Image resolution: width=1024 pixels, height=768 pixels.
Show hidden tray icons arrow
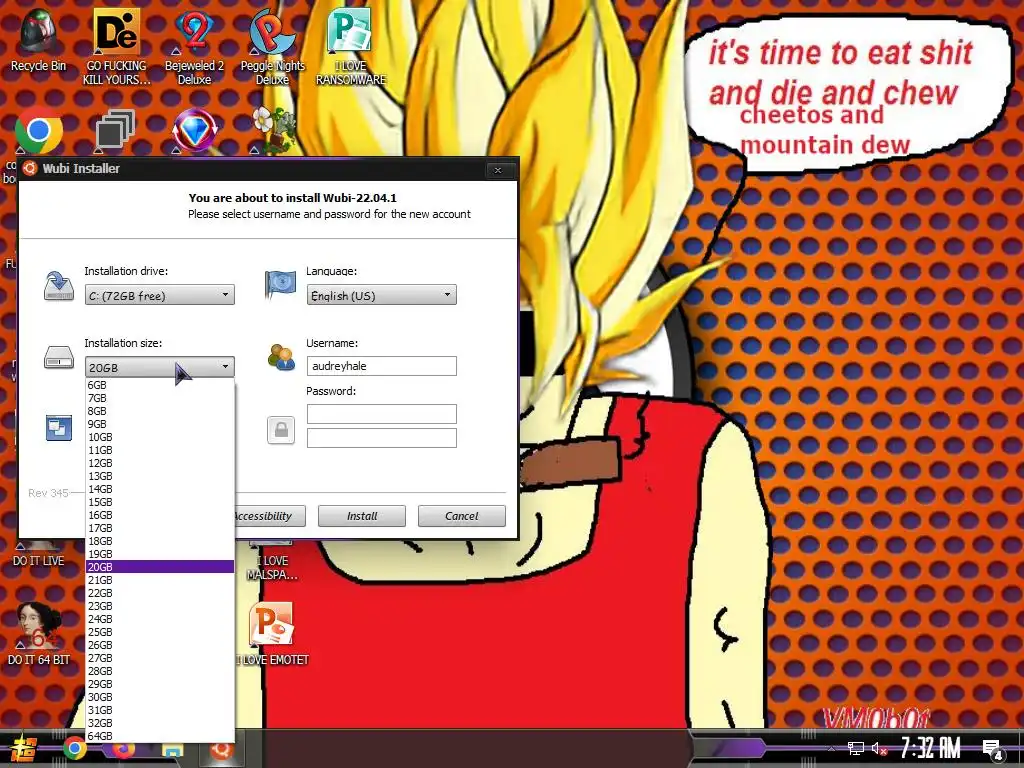(x=831, y=748)
